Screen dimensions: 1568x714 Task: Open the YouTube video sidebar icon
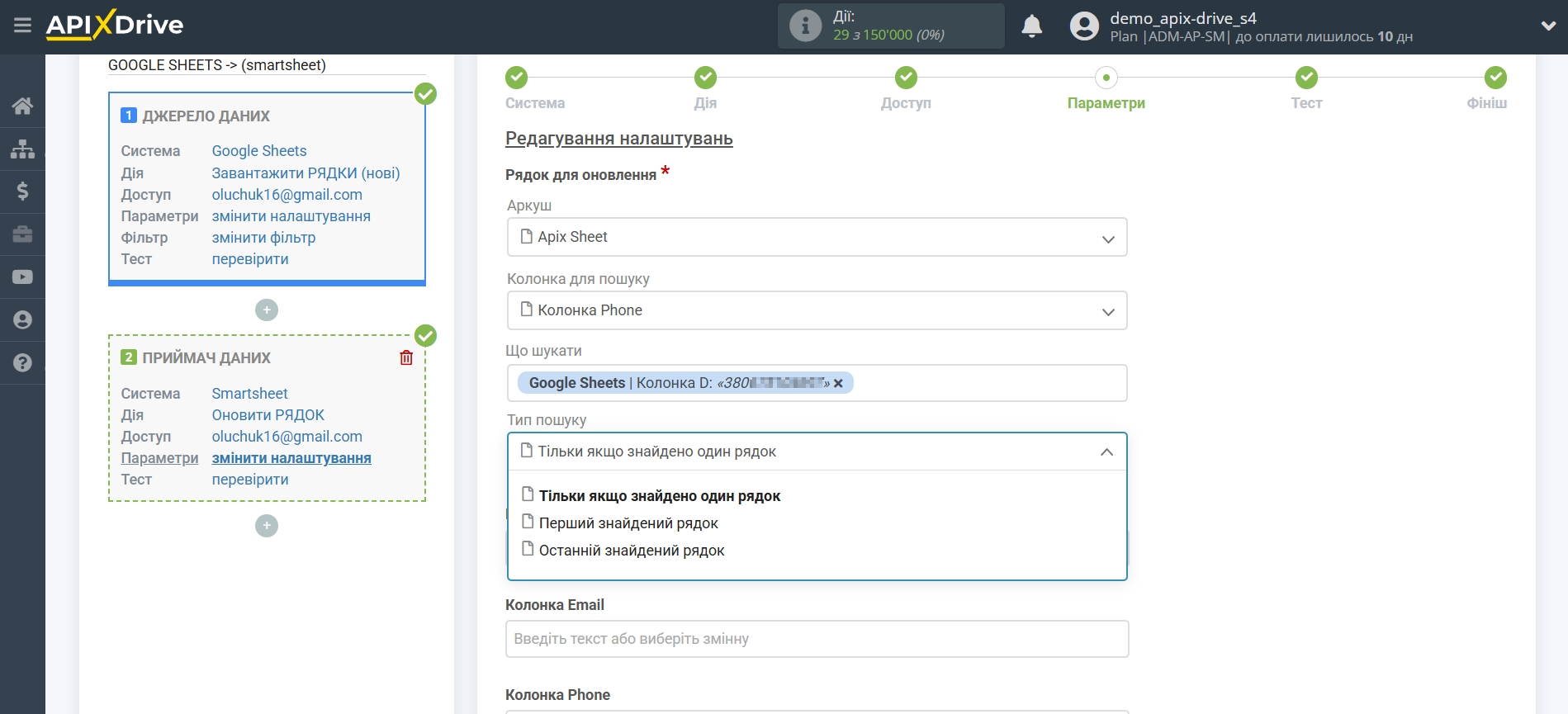22,277
